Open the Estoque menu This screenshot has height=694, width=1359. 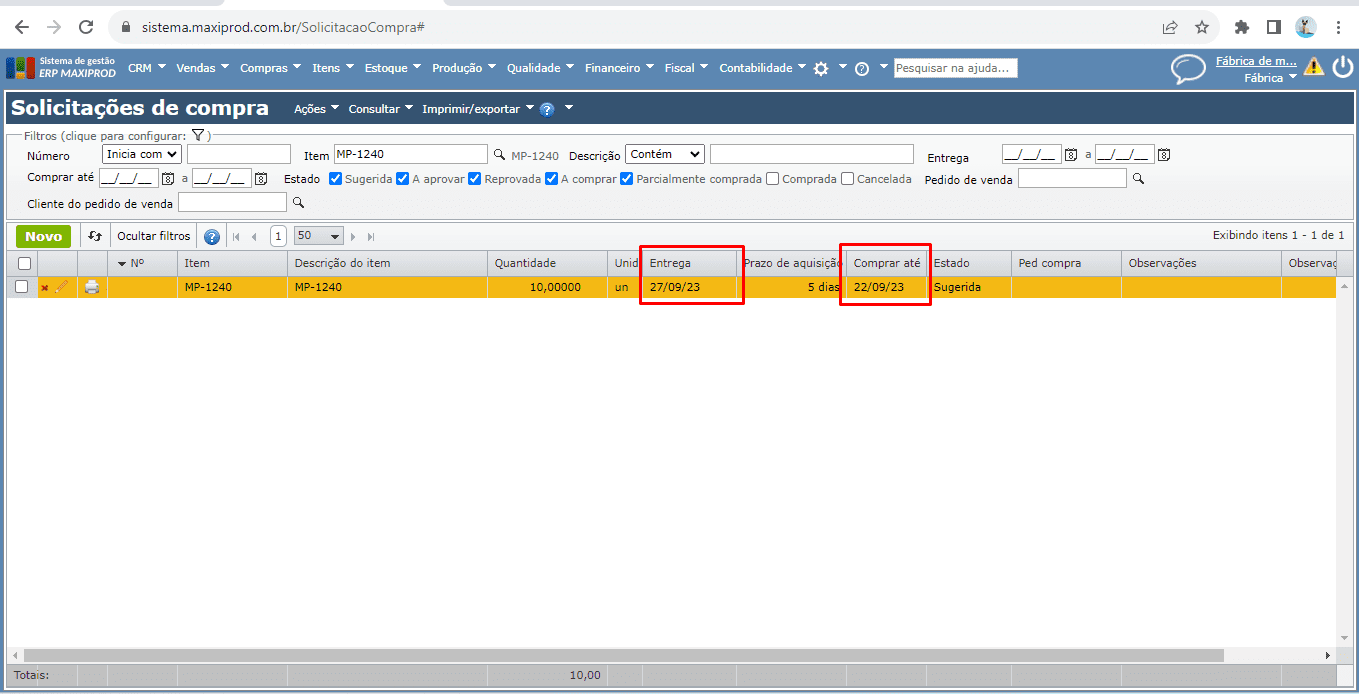(392, 68)
